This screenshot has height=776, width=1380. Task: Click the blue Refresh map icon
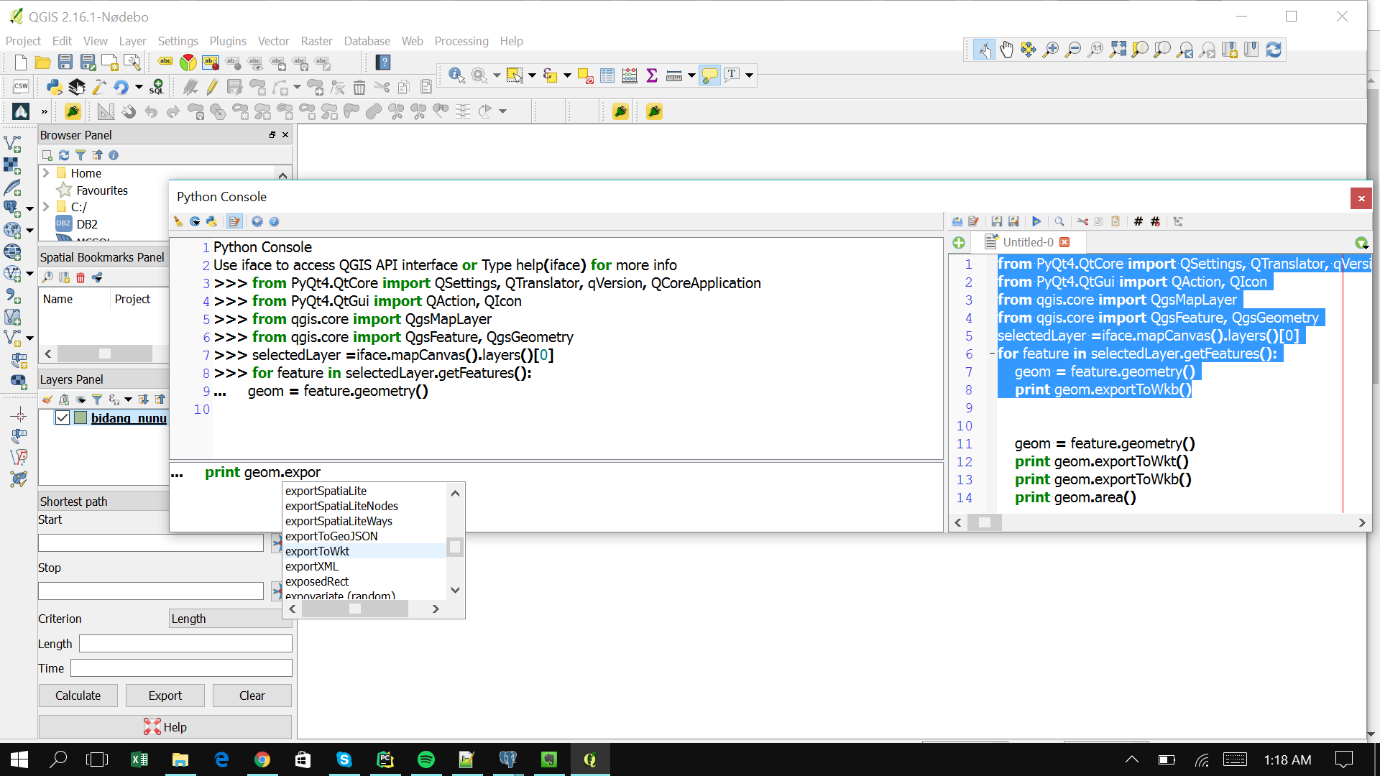tap(1274, 49)
